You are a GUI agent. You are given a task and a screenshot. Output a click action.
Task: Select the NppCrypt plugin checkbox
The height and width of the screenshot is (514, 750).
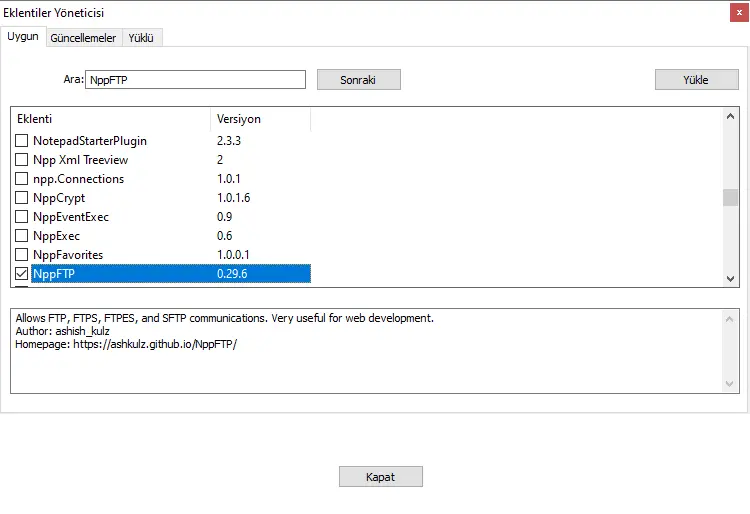(x=22, y=198)
